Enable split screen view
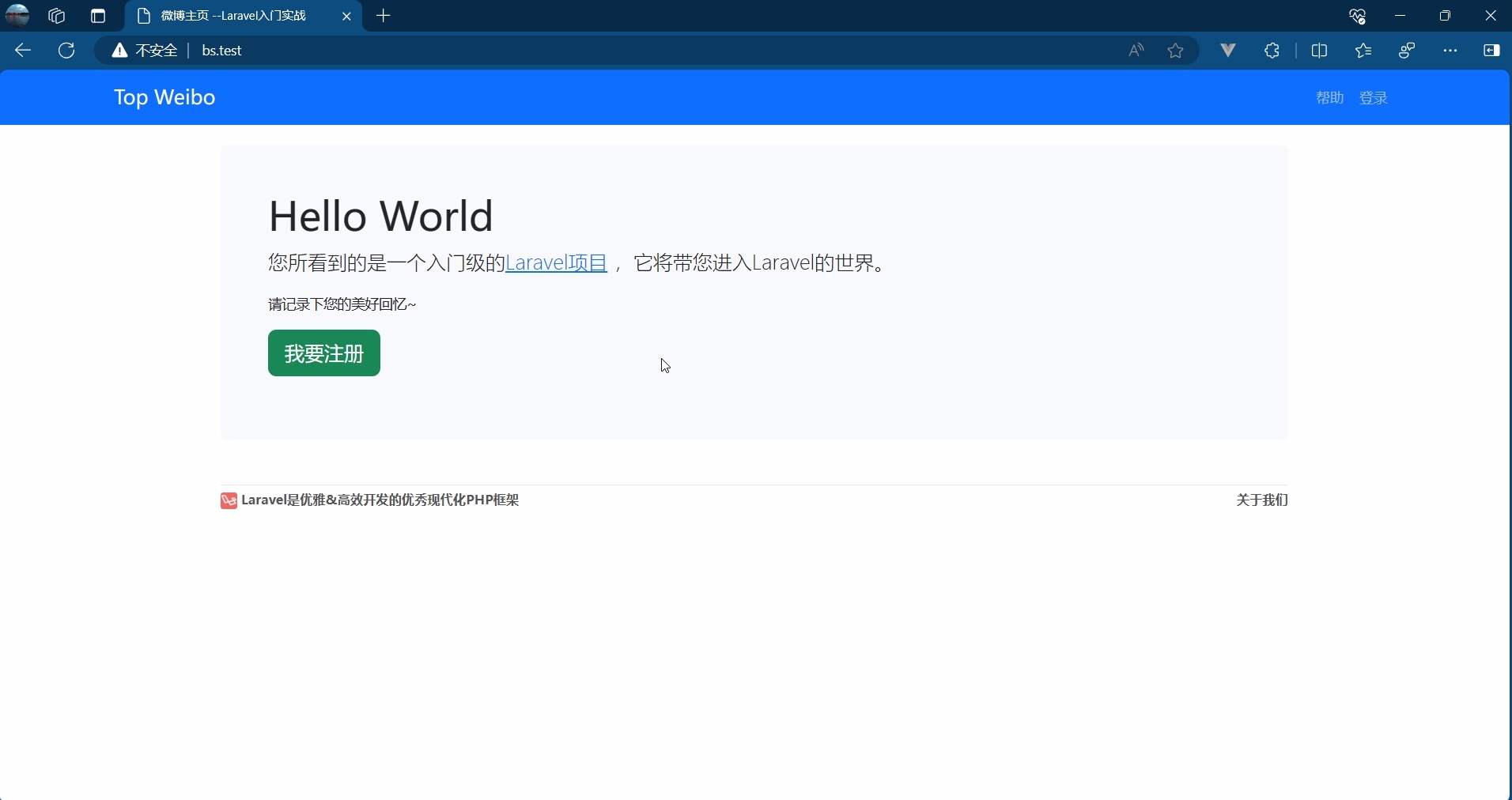Viewport: 1512px width, 800px height. [1322, 51]
